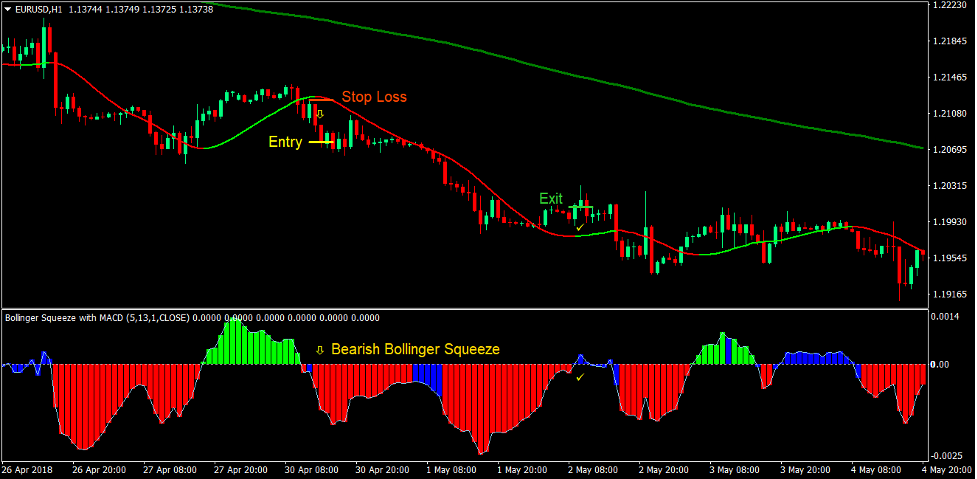Screen dimensions: 977x479
Task: Click the 1.19165 price scale label
Action: coord(948,294)
